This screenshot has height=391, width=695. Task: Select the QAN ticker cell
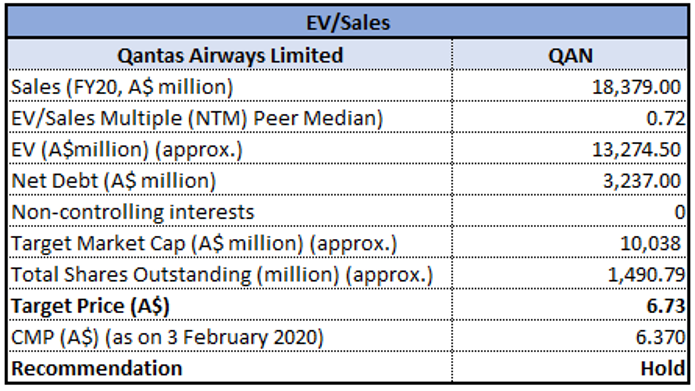pos(570,55)
